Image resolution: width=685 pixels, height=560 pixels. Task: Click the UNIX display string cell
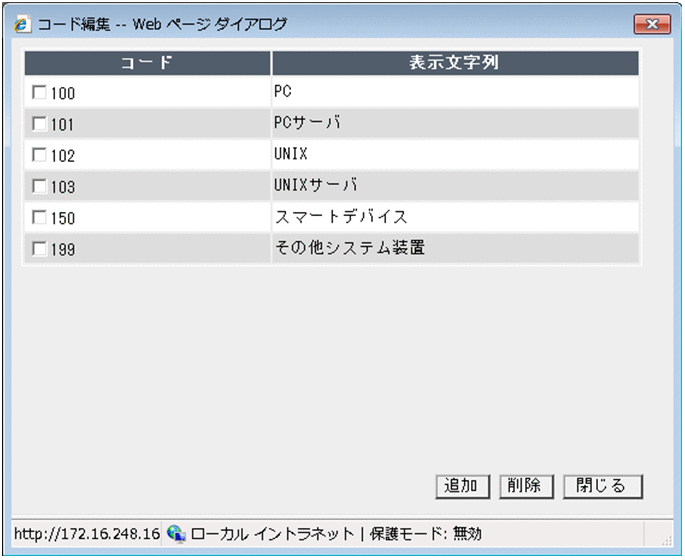(x=455, y=154)
